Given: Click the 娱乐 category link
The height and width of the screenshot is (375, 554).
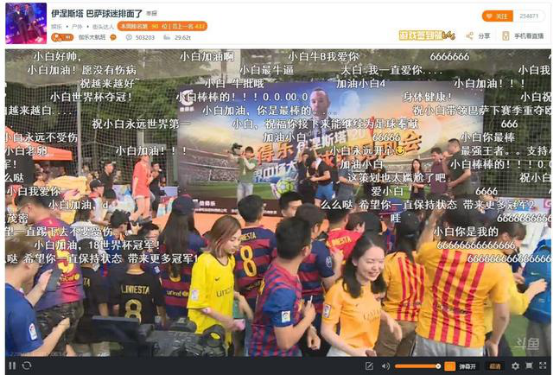Looking at the screenshot, I should pos(56,27).
